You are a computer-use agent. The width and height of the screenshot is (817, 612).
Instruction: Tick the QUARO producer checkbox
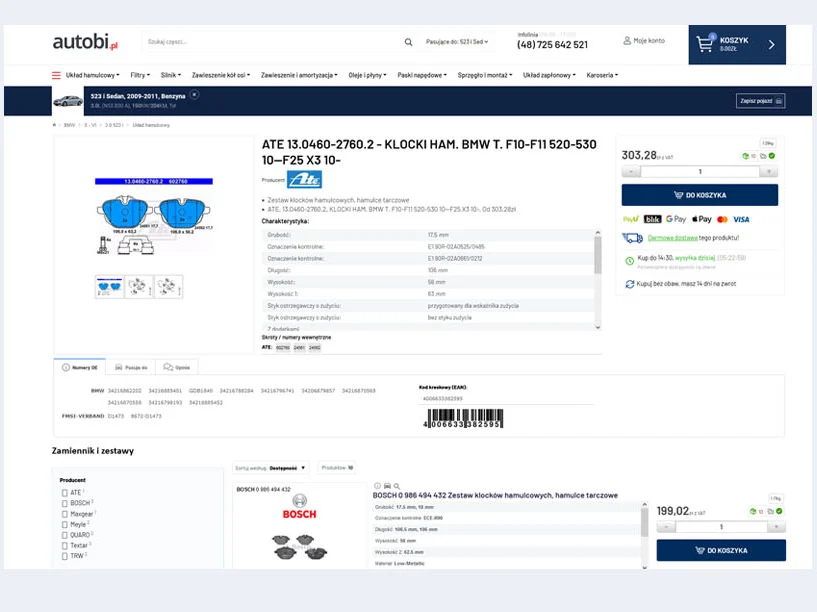click(65, 535)
